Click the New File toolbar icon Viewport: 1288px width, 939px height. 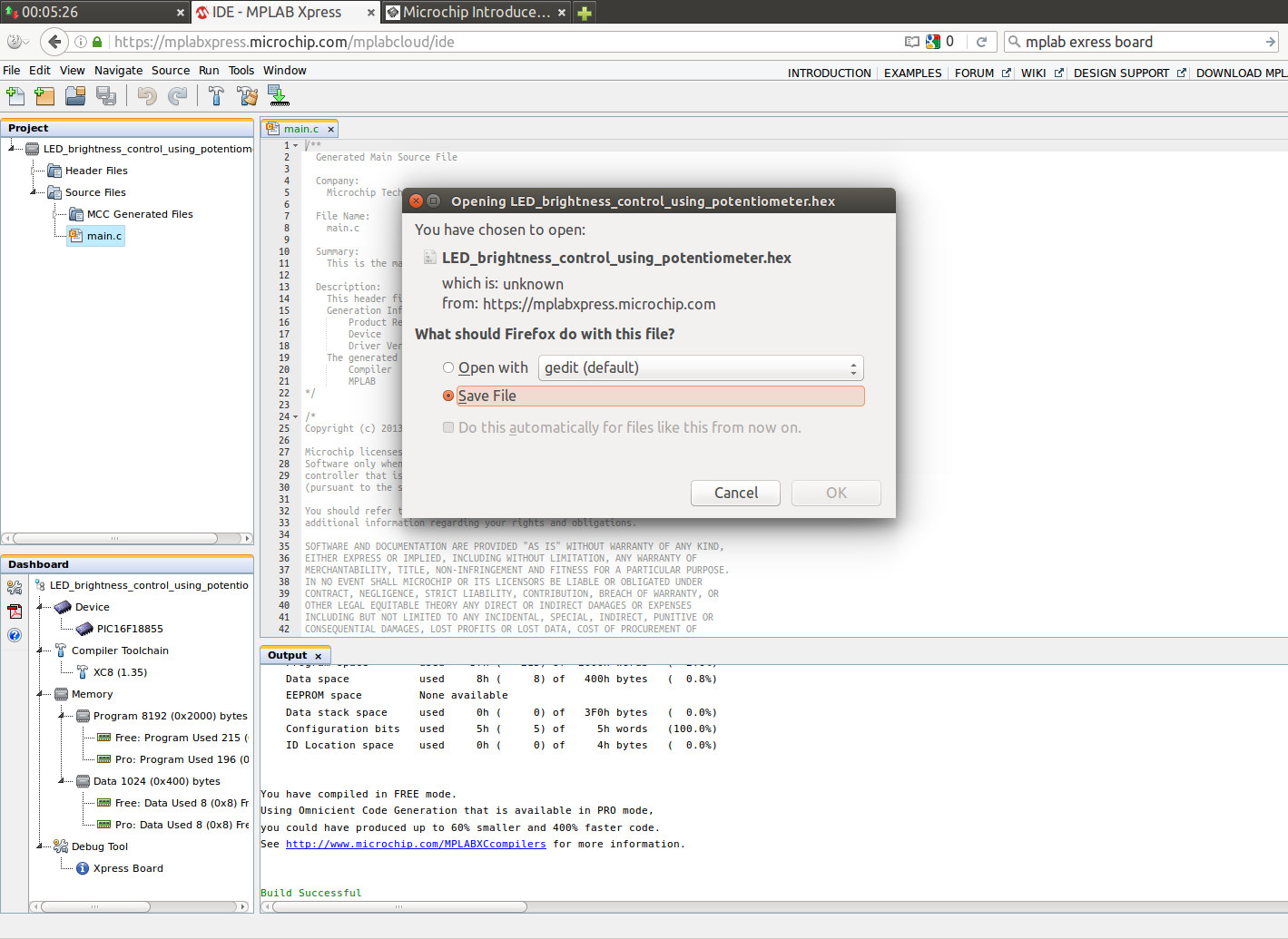tap(15, 95)
